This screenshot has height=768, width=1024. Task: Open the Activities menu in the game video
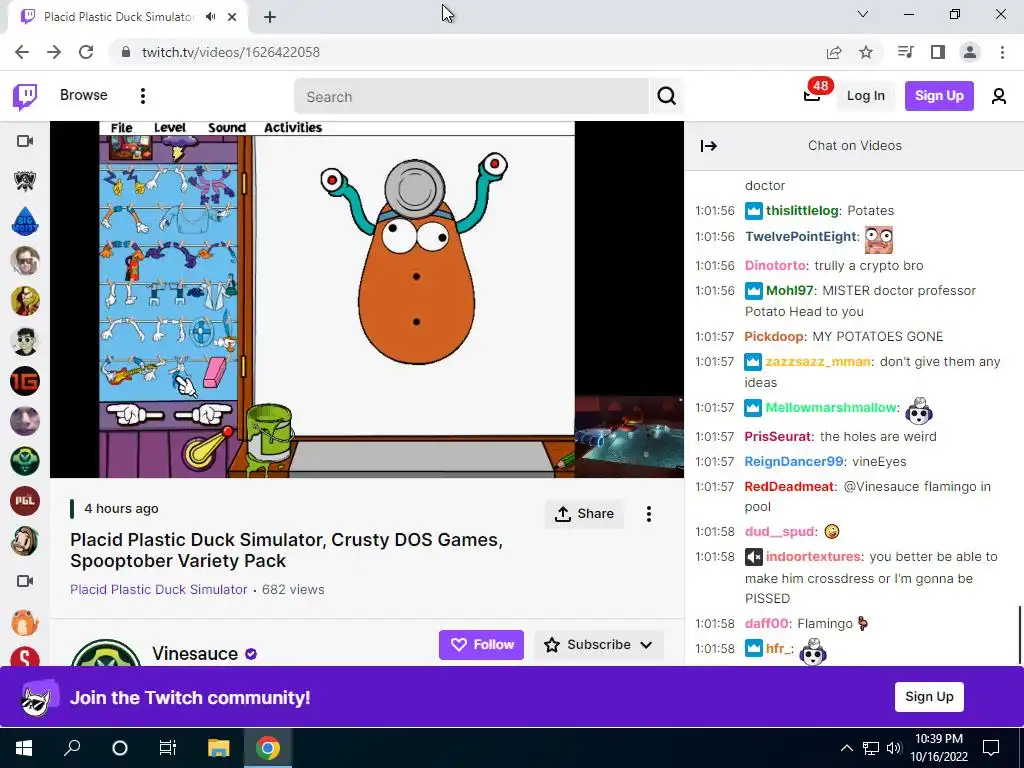(293, 128)
